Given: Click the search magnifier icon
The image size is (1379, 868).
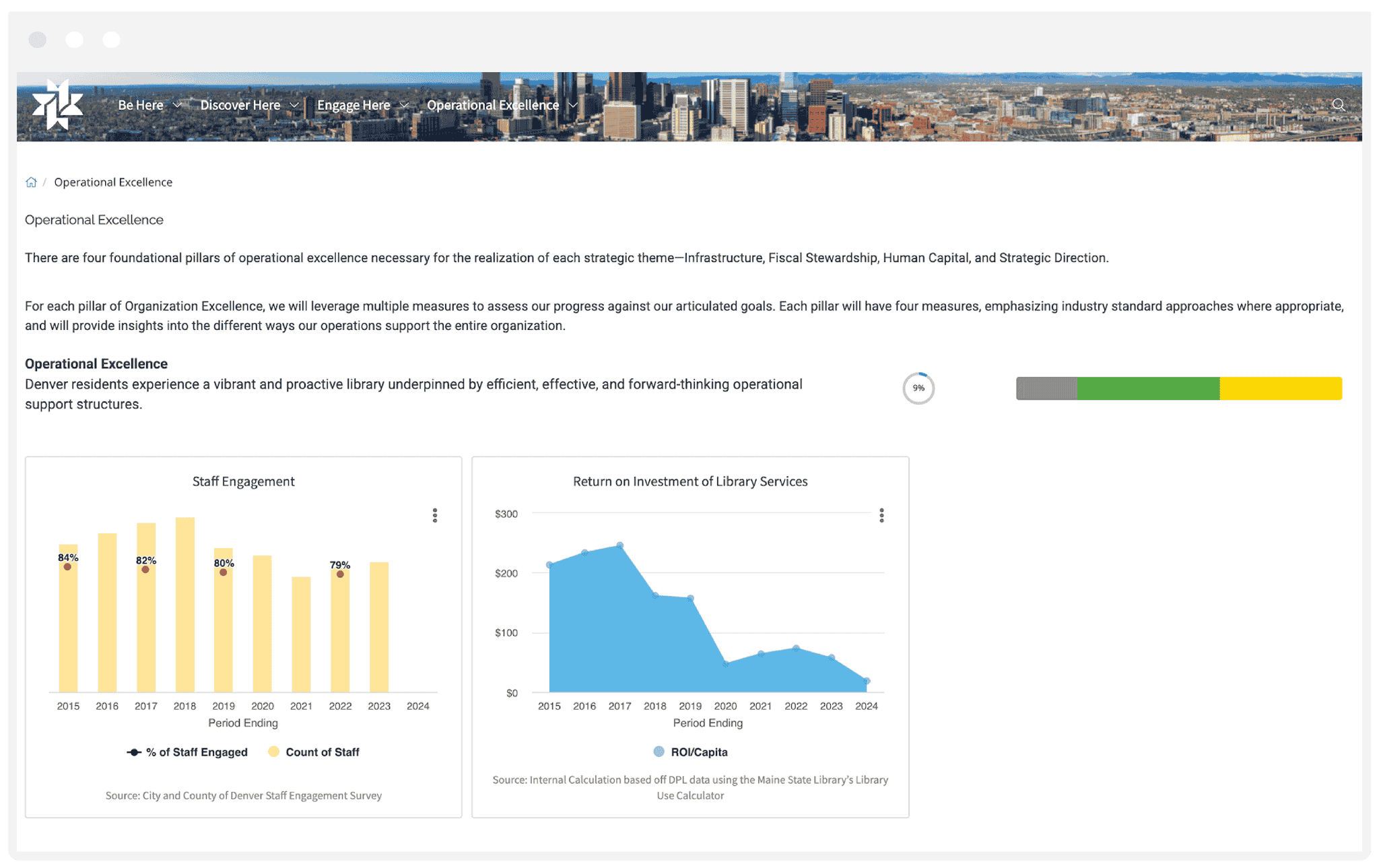Looking at the screenshot, I should 1339,105.
